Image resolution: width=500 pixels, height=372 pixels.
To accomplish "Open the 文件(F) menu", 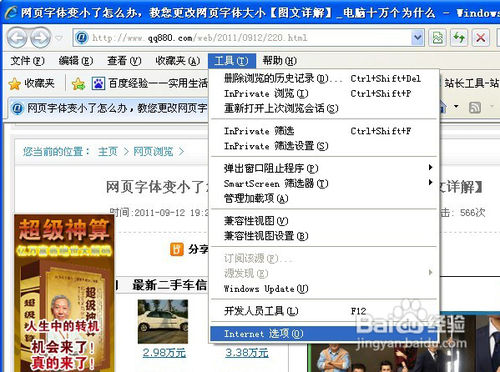I will tap(27, 61).
